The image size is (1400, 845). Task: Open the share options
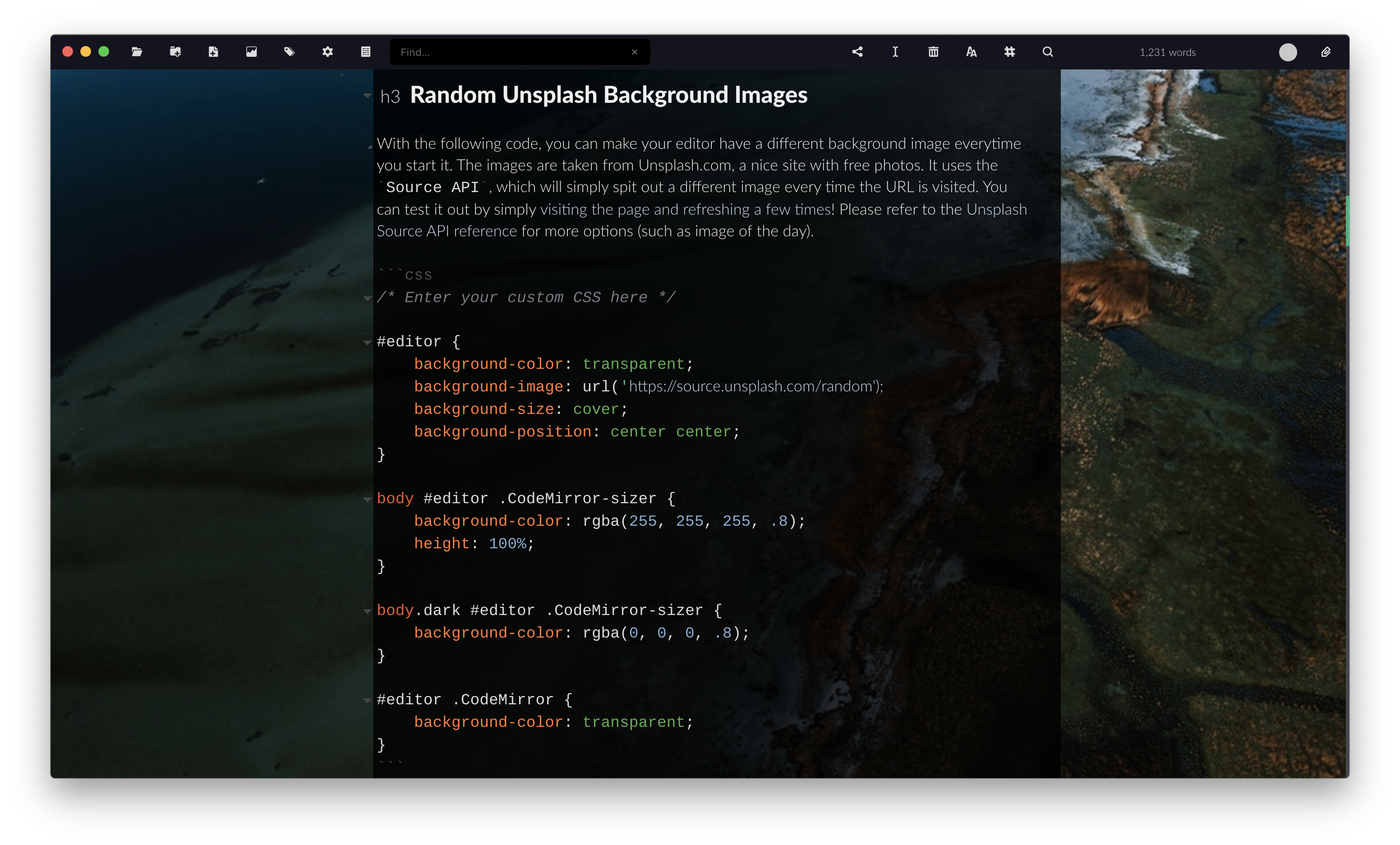pos(858,52)
